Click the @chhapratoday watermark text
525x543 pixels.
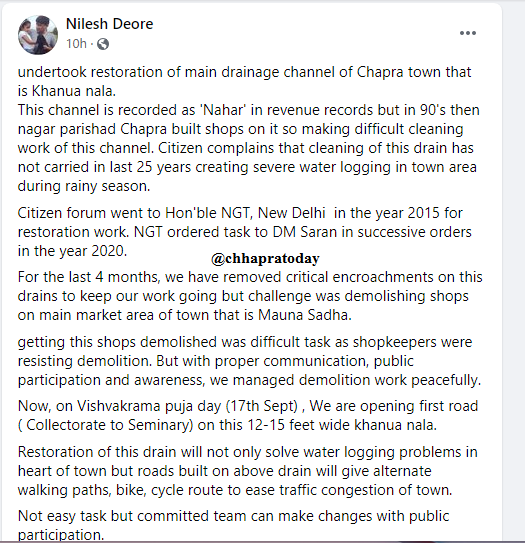265,258
